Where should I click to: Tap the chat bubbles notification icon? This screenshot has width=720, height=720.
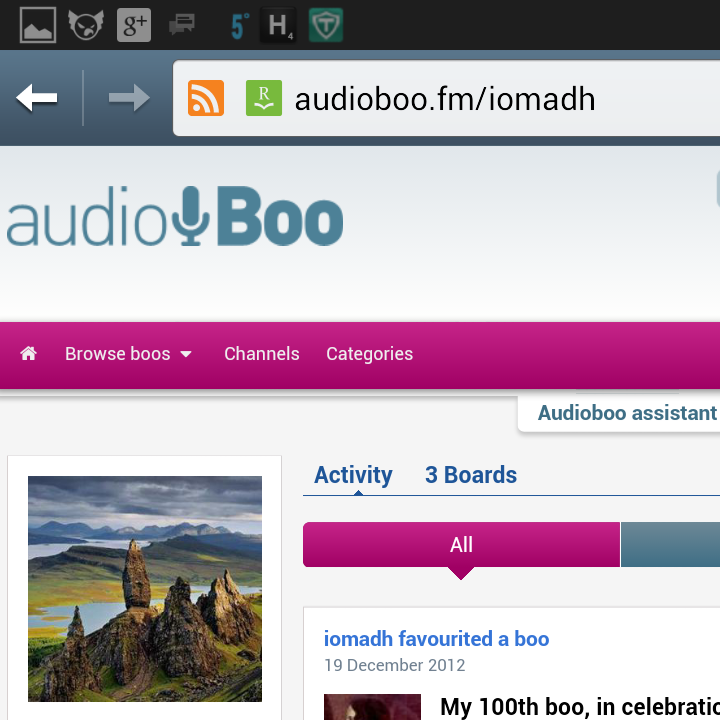click(182, 25)
